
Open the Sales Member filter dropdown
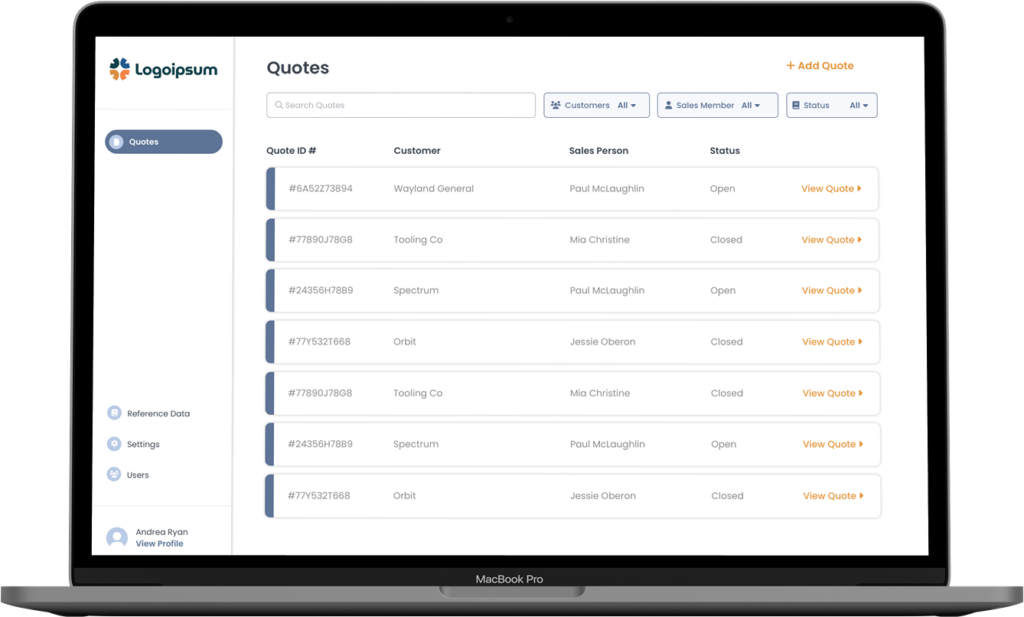(x=751, y=105)
